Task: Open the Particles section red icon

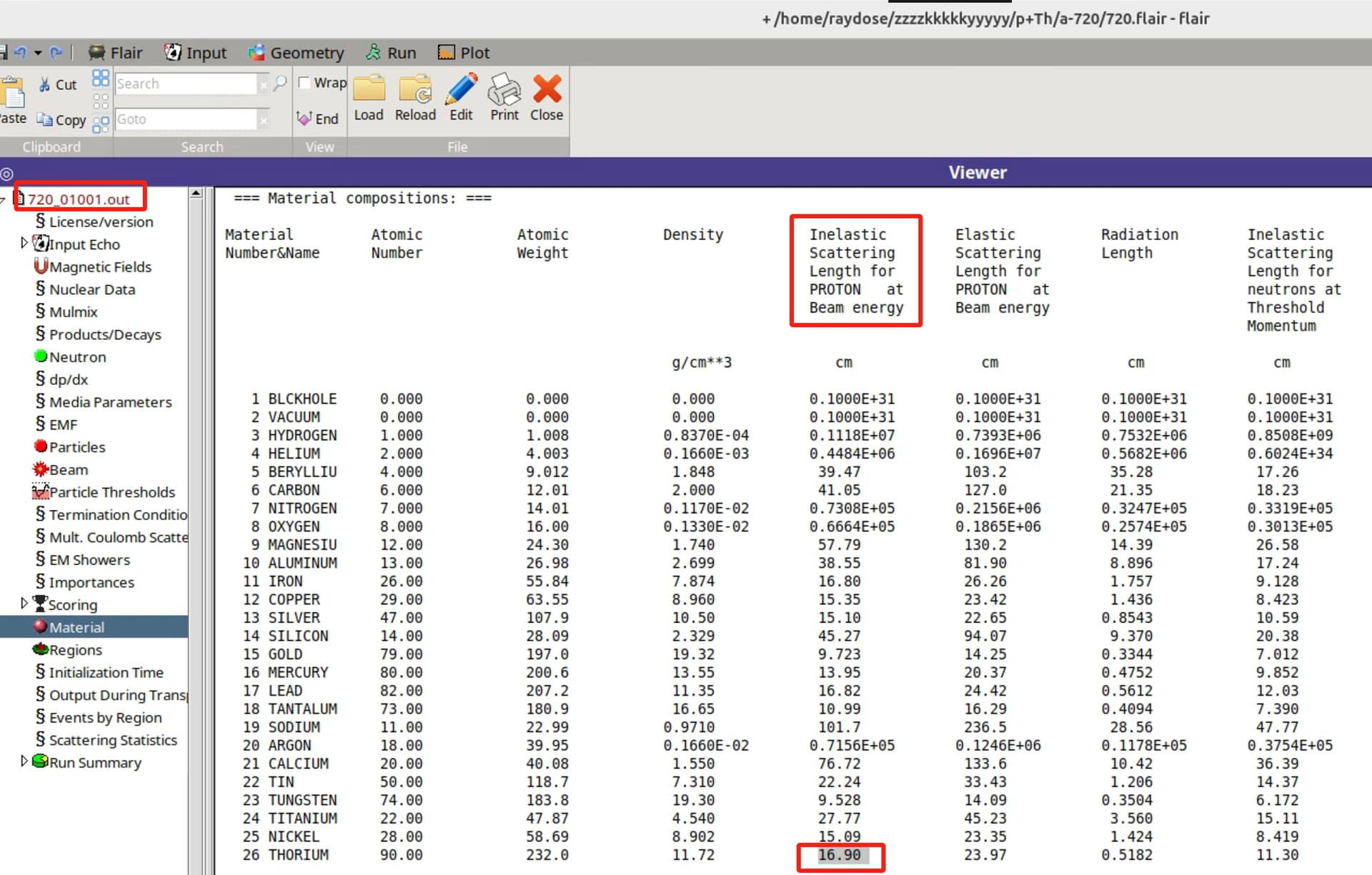Action: pos(41,446)
